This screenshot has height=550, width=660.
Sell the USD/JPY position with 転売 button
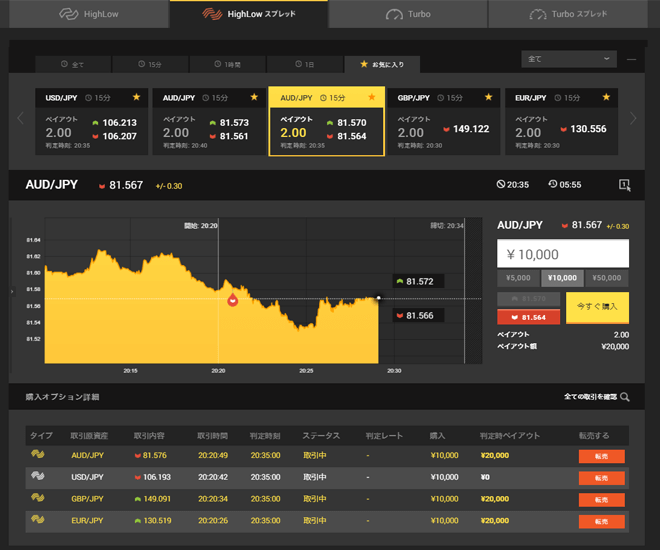point(601,478)
